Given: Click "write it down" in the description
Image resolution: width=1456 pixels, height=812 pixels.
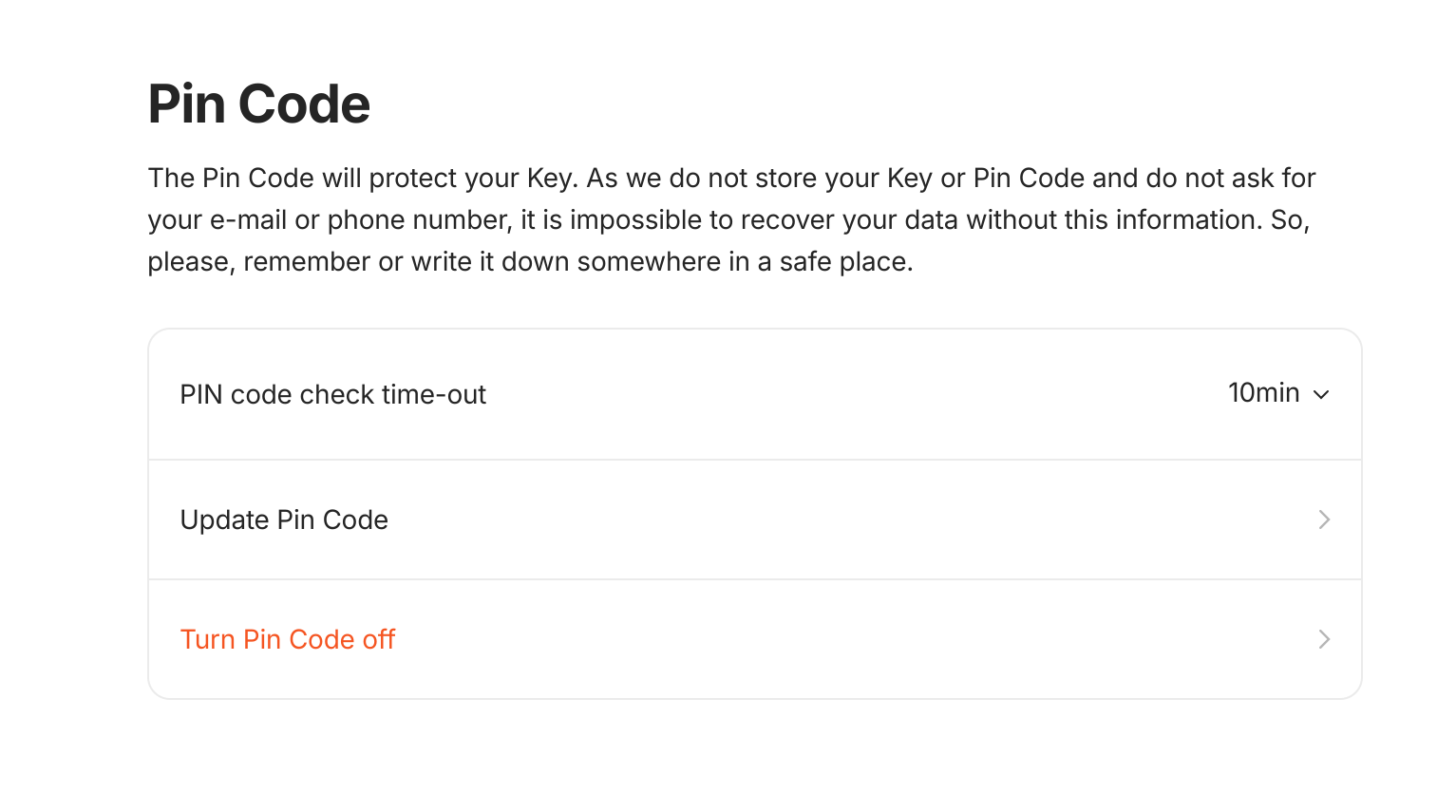Looking at the screenshot, I should (490, 262).
